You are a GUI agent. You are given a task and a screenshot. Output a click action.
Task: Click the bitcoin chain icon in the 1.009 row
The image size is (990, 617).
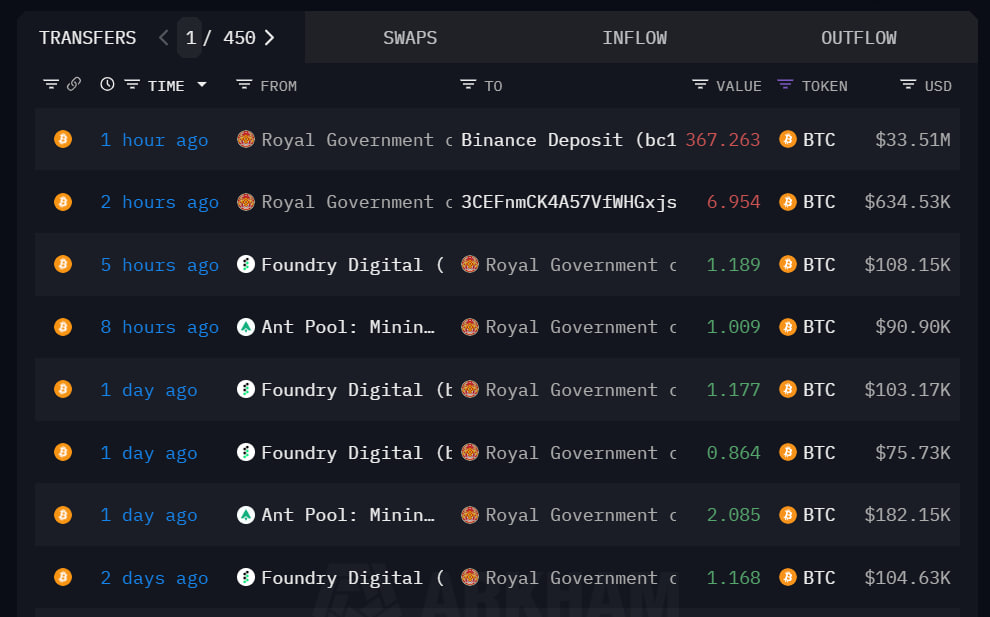[63, 327]
